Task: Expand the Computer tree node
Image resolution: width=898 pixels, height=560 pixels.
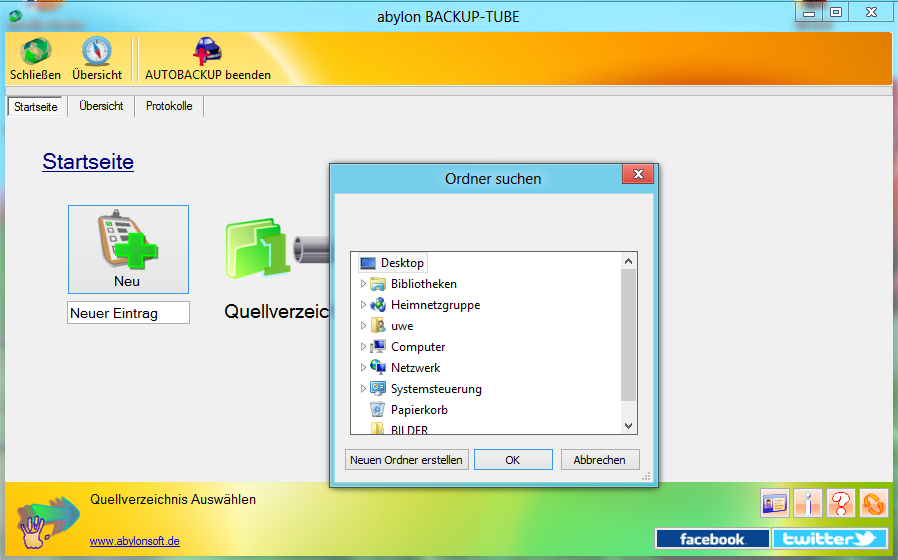Action: [363, 346]
